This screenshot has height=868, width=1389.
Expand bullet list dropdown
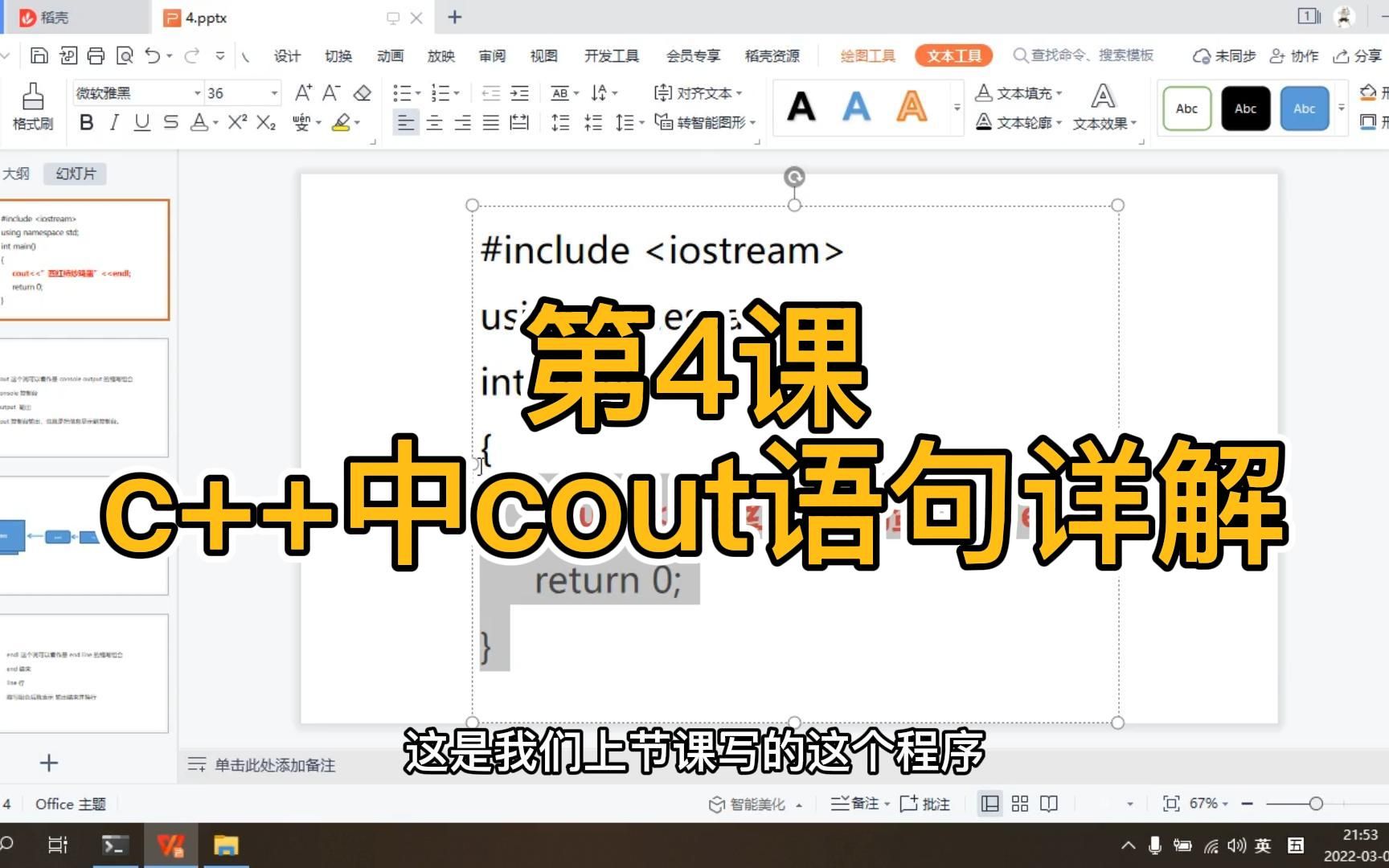pos(418,93)
